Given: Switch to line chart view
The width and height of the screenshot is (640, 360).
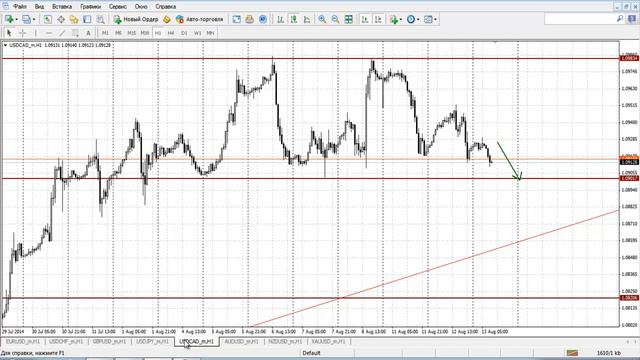Looking at the screenshot, I should click(307, 19).
